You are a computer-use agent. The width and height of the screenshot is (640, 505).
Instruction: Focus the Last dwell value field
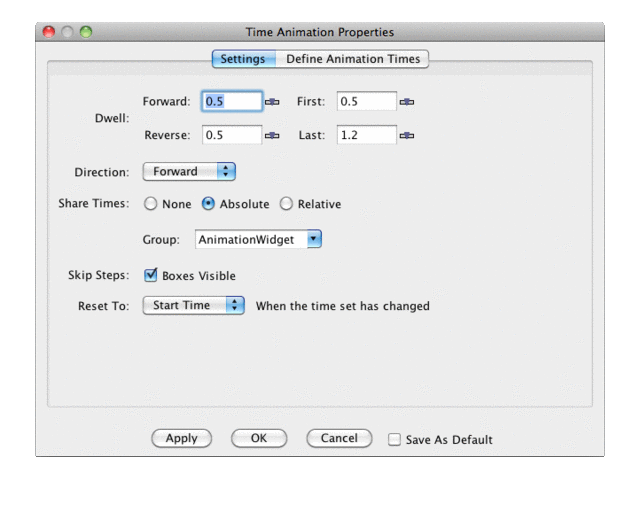point(366,135)
